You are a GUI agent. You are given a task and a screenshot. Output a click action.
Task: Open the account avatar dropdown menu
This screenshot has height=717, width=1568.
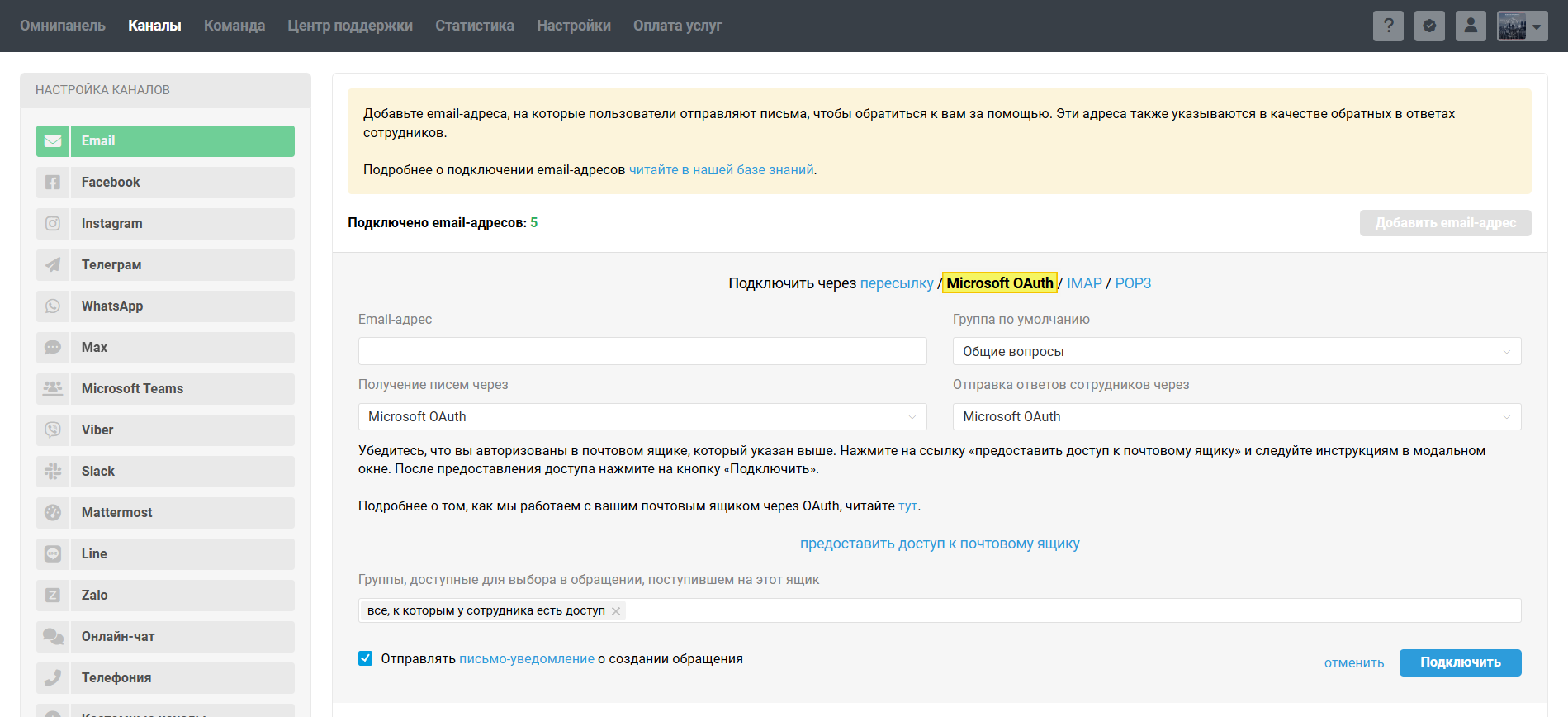coord(1522,26)
